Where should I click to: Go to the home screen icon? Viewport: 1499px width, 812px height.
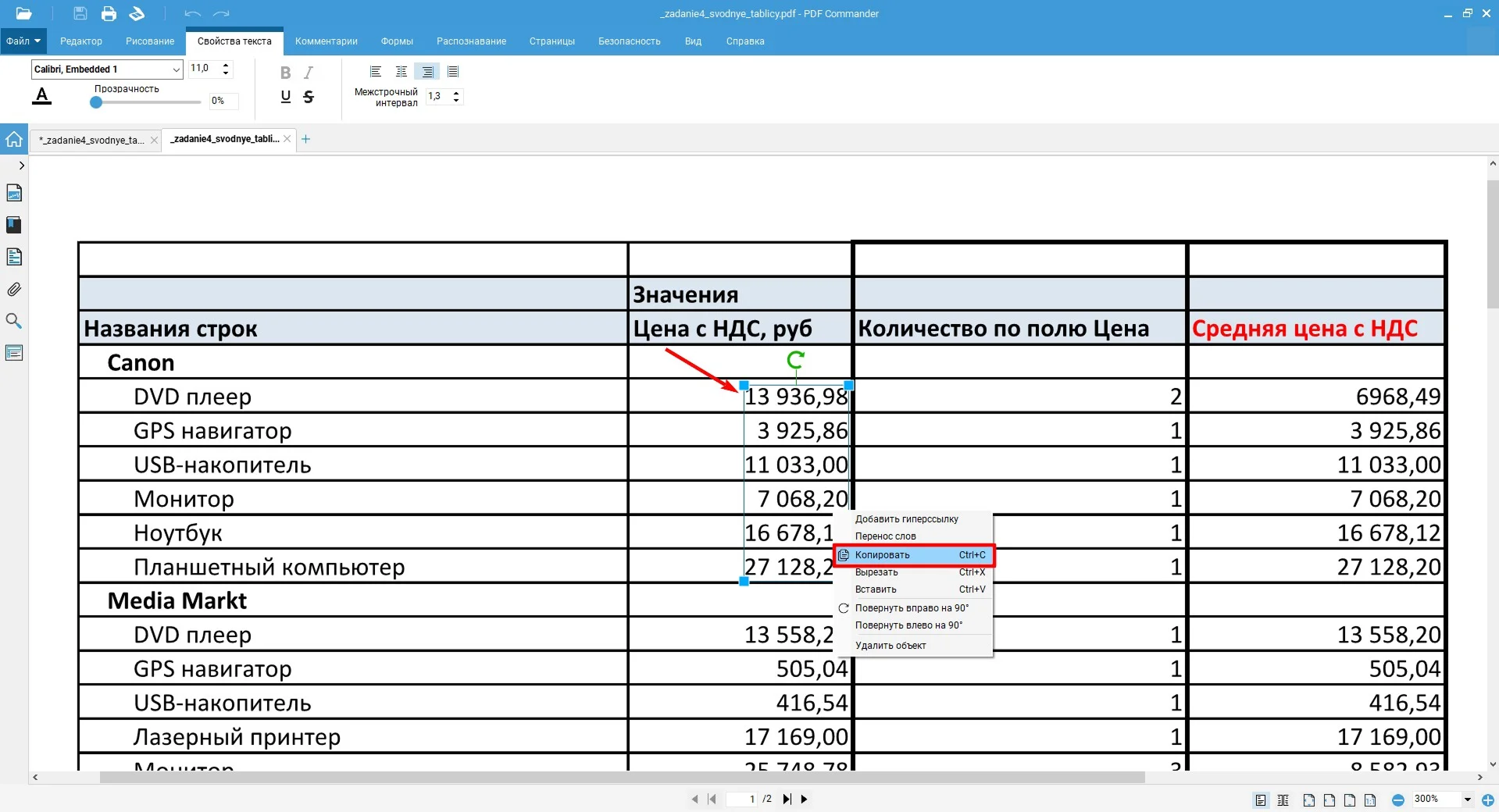tap(14, 140)
